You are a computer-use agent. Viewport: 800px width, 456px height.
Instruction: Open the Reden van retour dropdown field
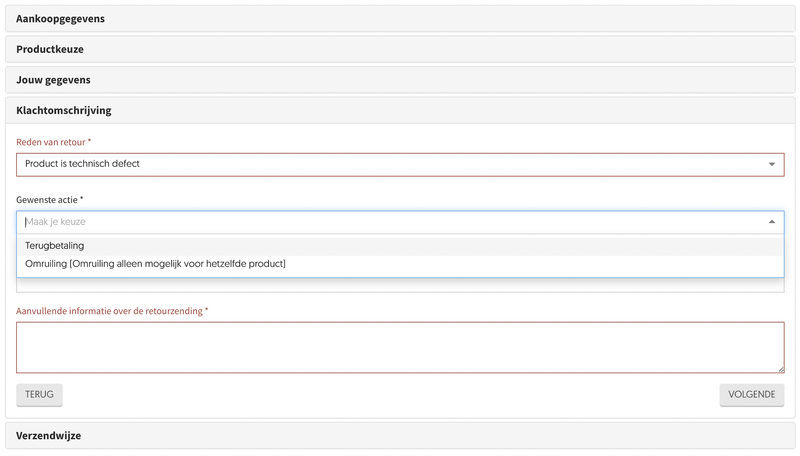point(390,164)
